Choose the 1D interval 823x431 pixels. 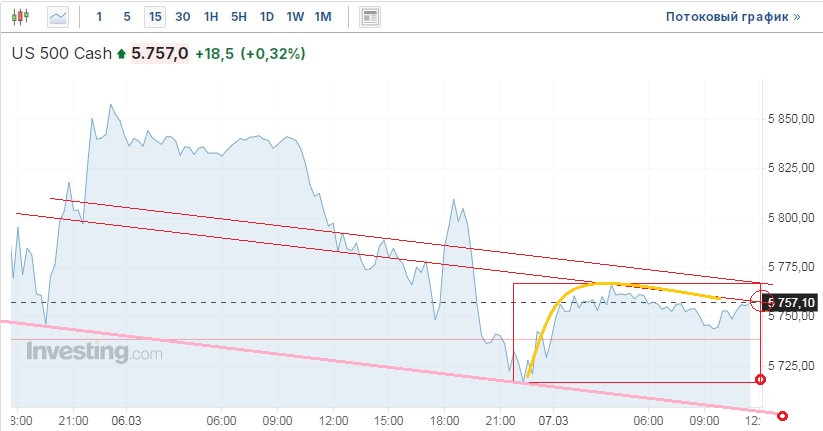point(266,17)
